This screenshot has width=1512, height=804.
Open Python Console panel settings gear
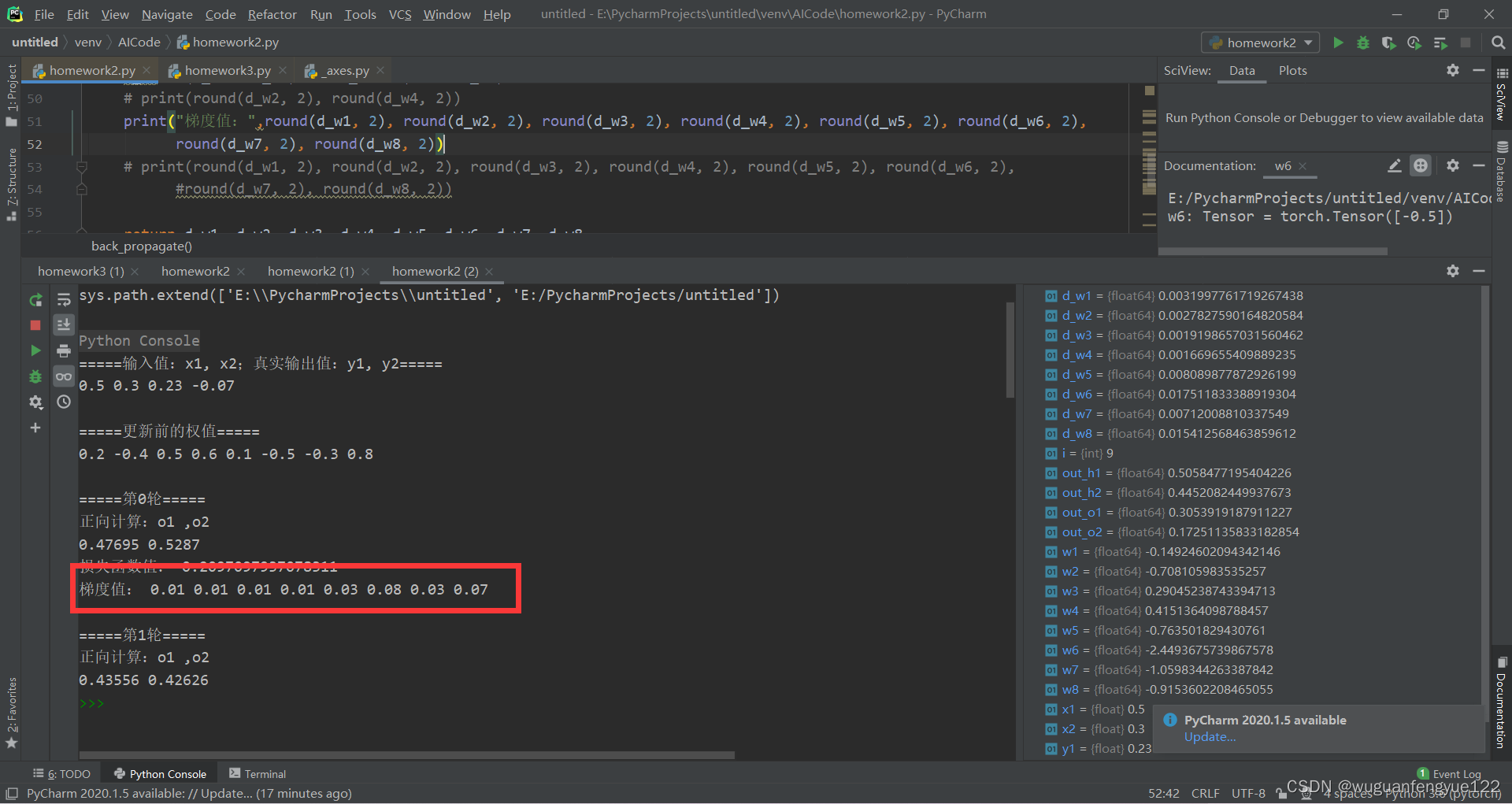[x=1453, y=271]
